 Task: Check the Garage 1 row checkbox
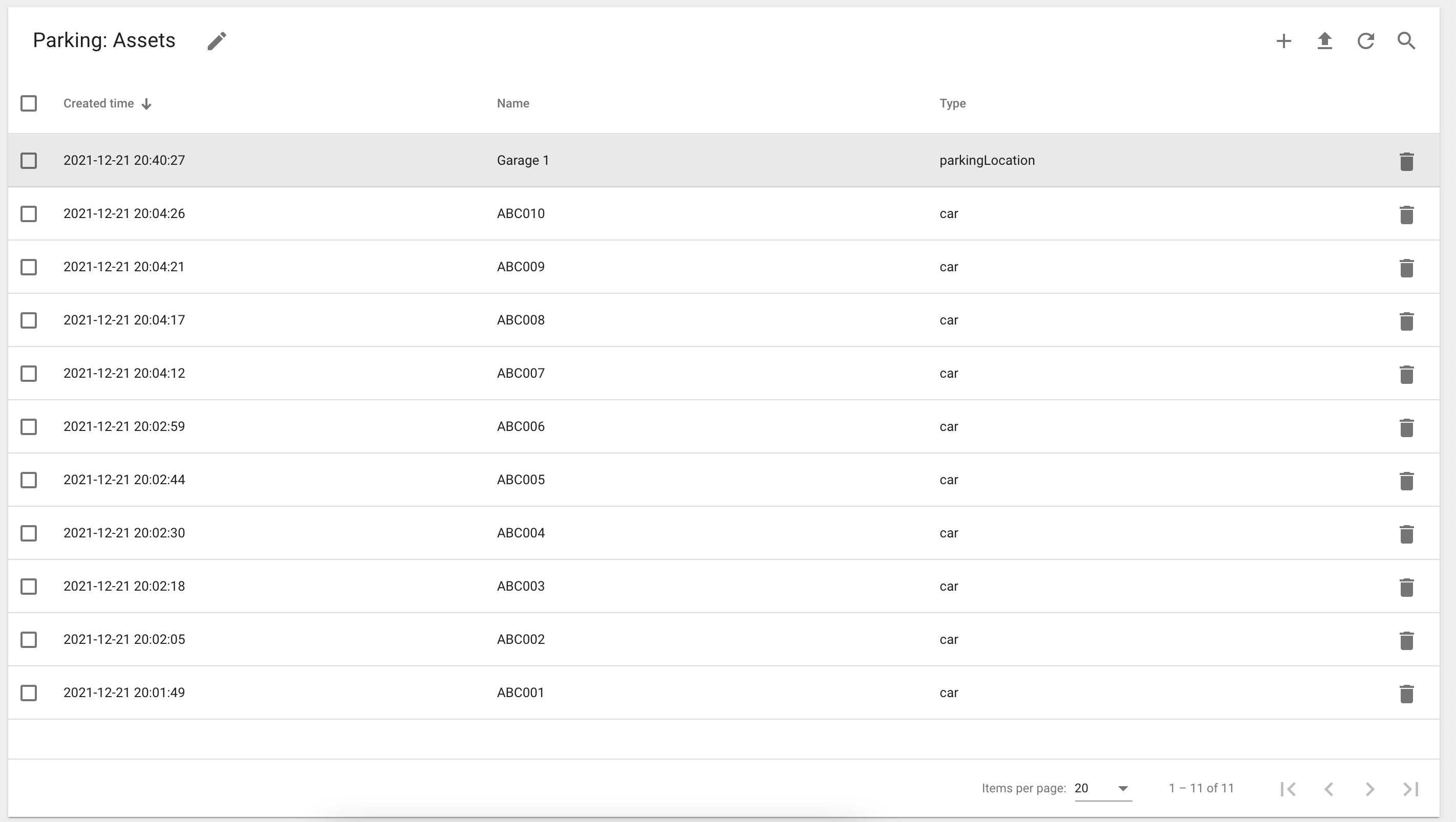click(29, 160)
